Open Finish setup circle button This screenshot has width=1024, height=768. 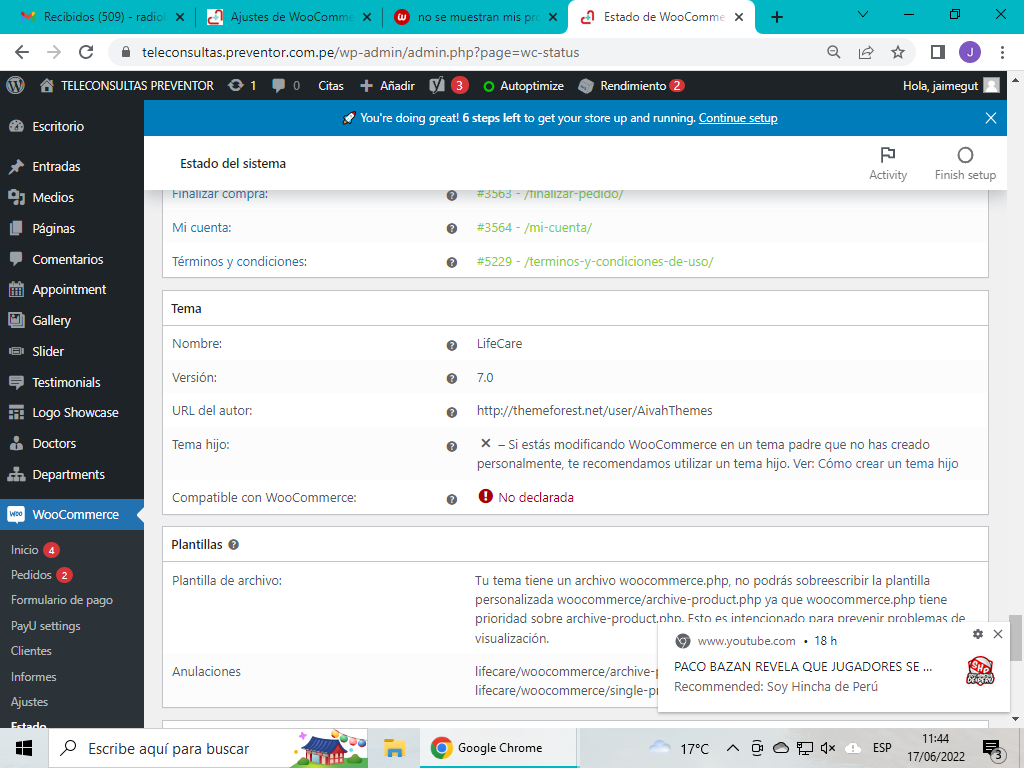tap(965, 163)
